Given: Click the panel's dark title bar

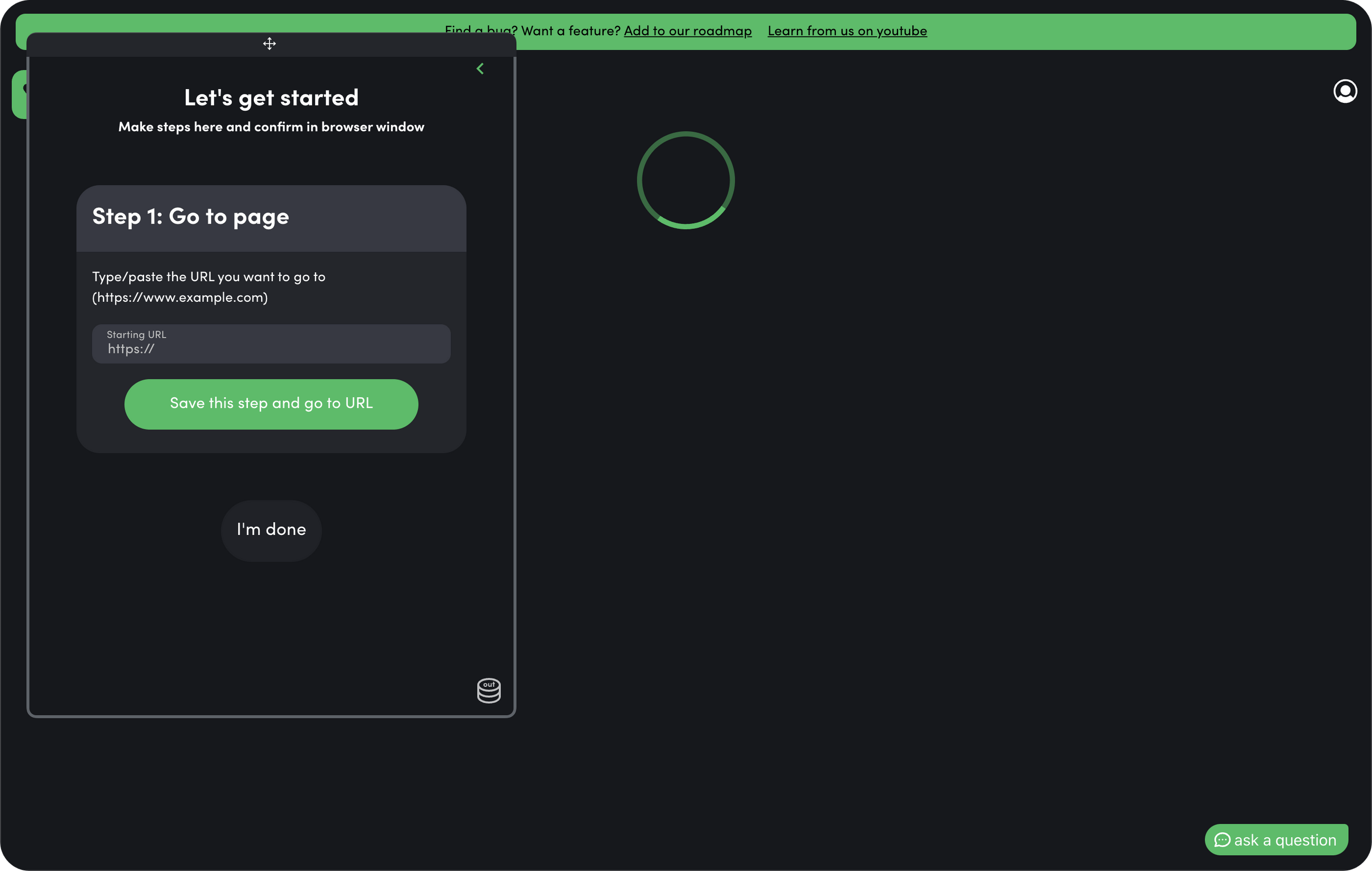Looking at the screenshot, I should pos(387,45).
